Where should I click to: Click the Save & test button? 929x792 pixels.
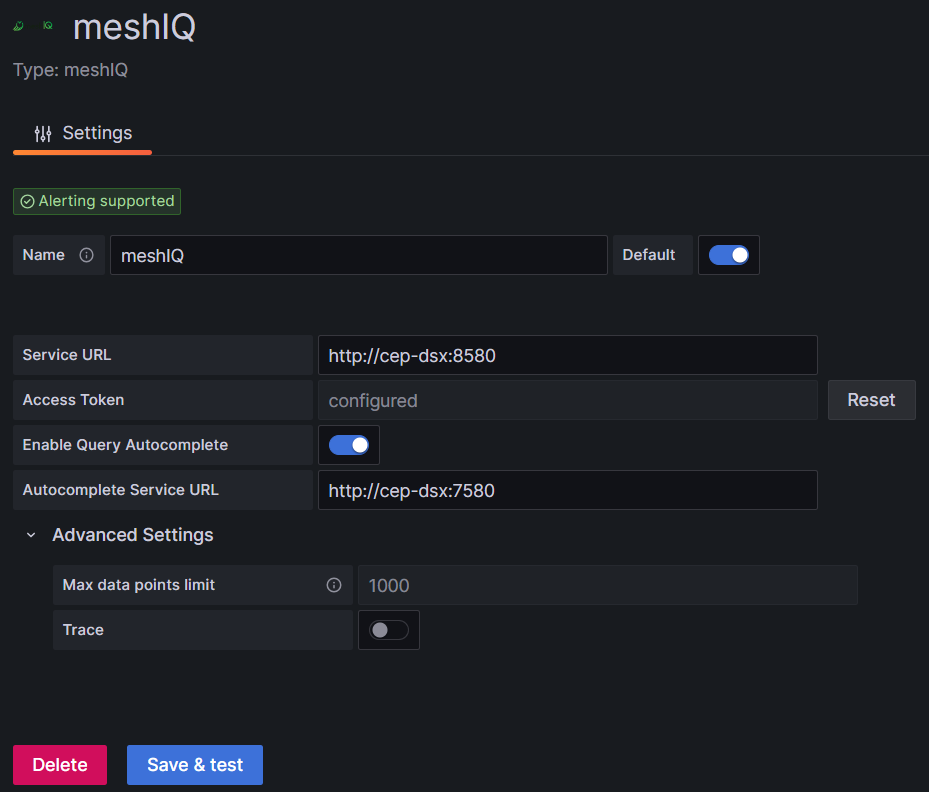tap(195, 765)
